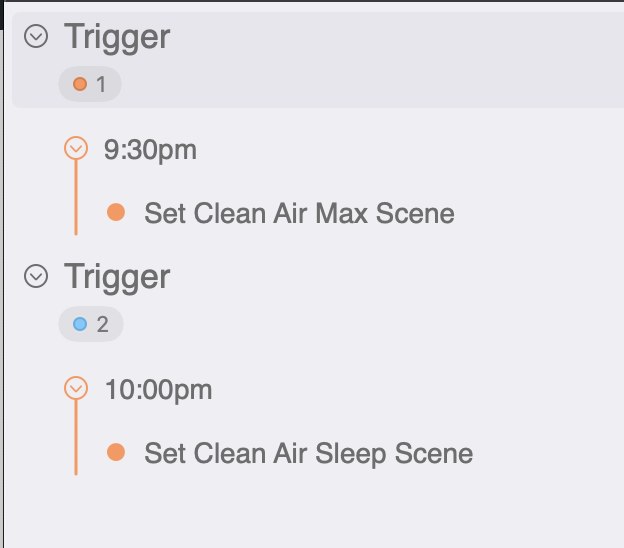Screen dimensions: 624x548
Task: Click orange bullet beside Set Clean Air Max Scene
Action: pos(116,212)
